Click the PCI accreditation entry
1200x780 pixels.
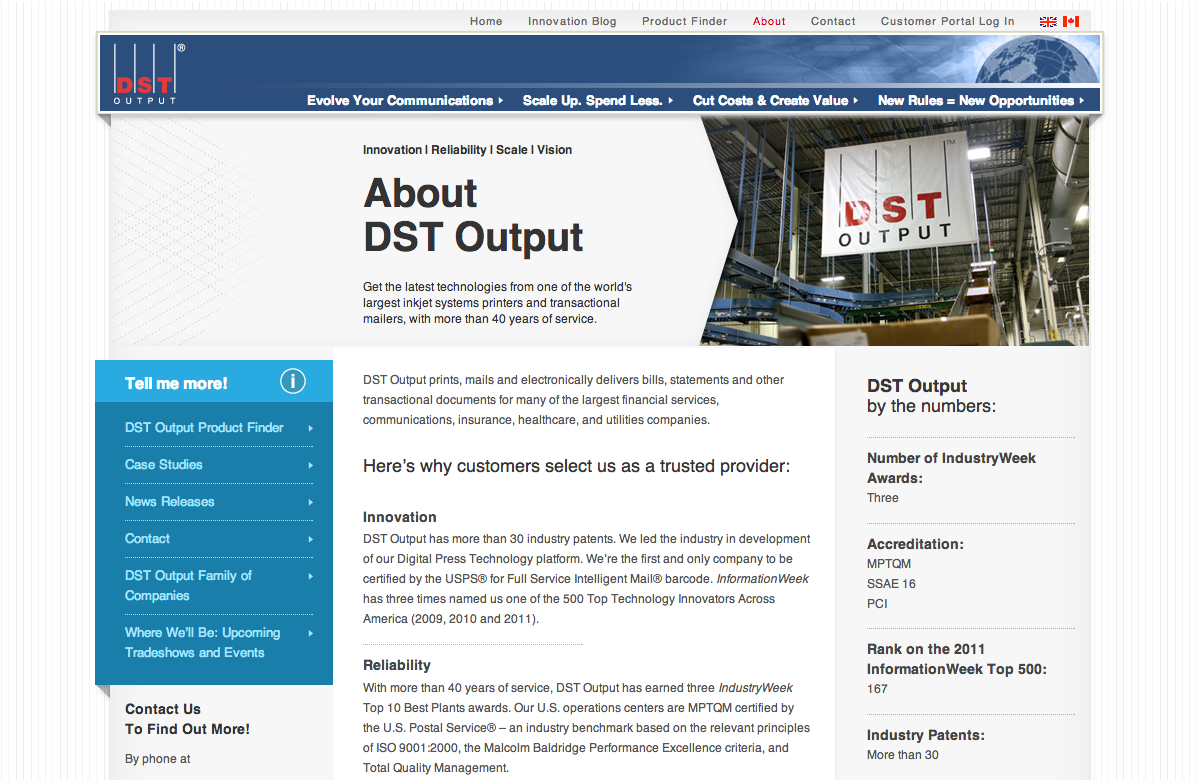coord(877,604)
